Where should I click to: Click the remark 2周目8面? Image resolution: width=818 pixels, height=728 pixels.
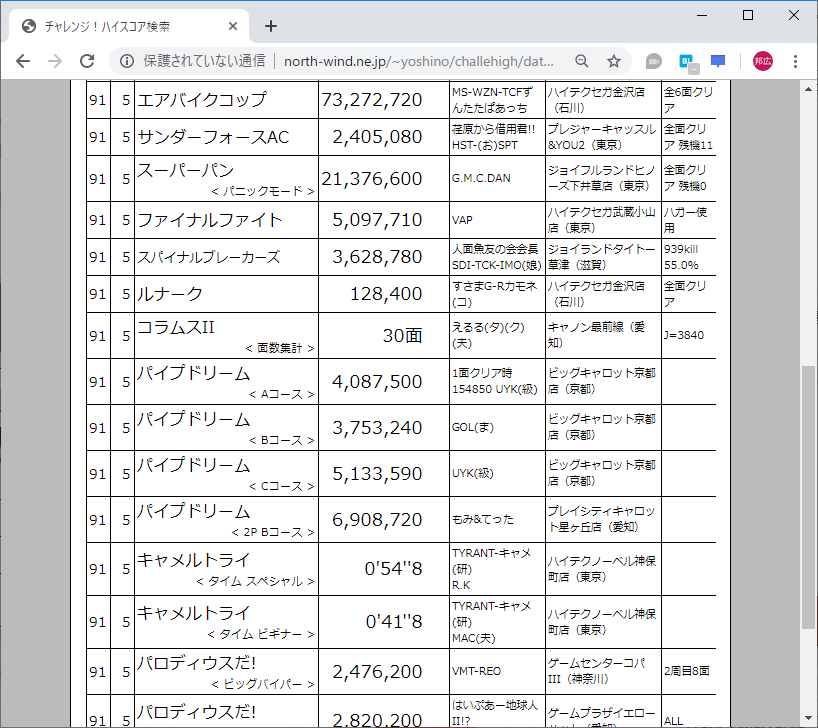(x=687, y=671)
